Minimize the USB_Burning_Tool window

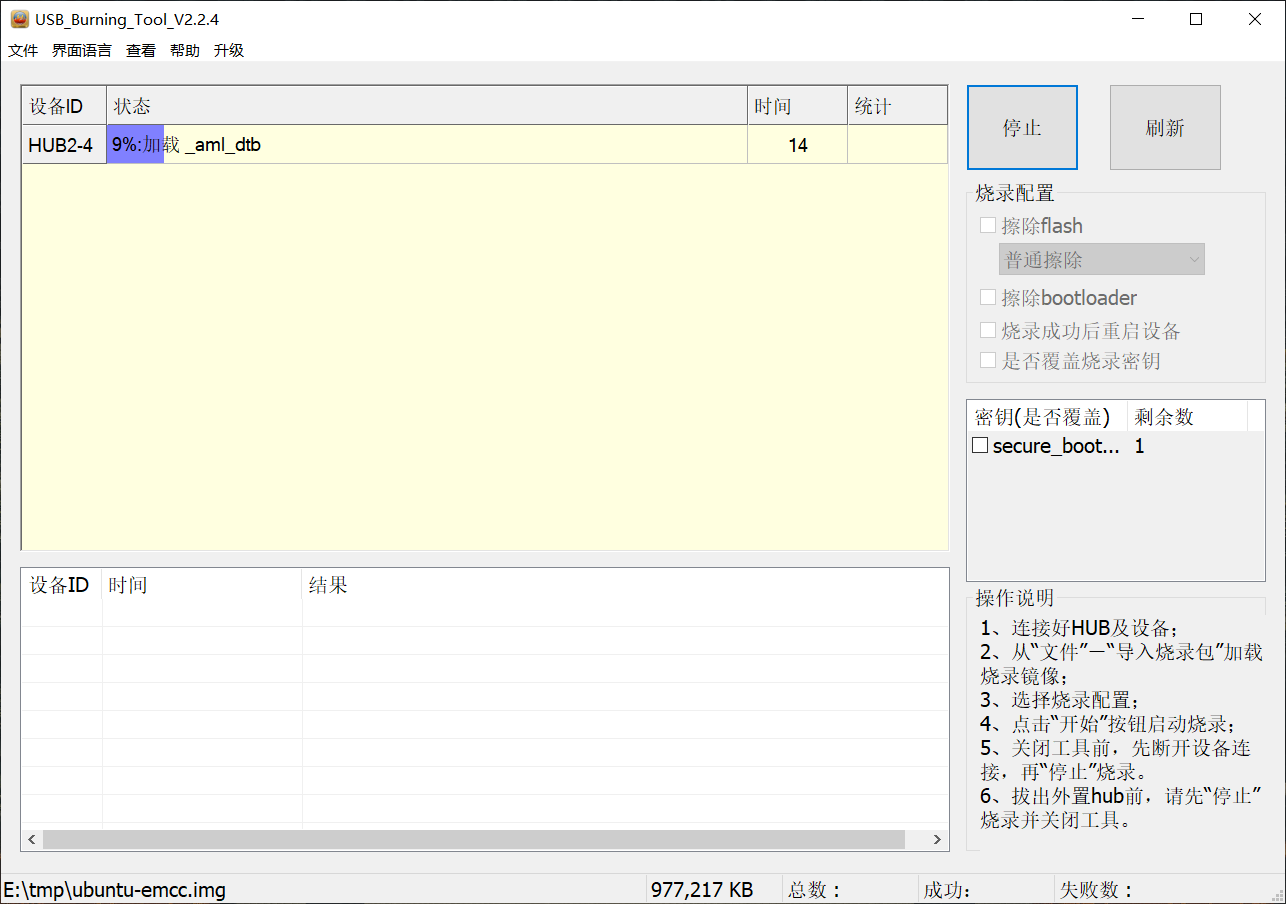coord(1137,19)
